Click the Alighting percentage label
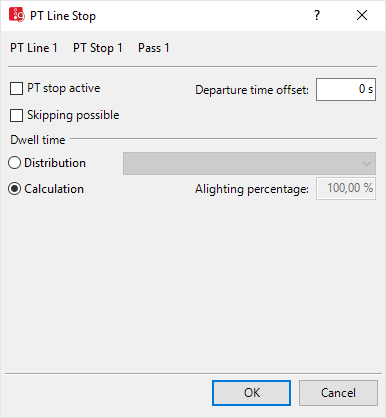The image size is (386, 418). [252, 189]
